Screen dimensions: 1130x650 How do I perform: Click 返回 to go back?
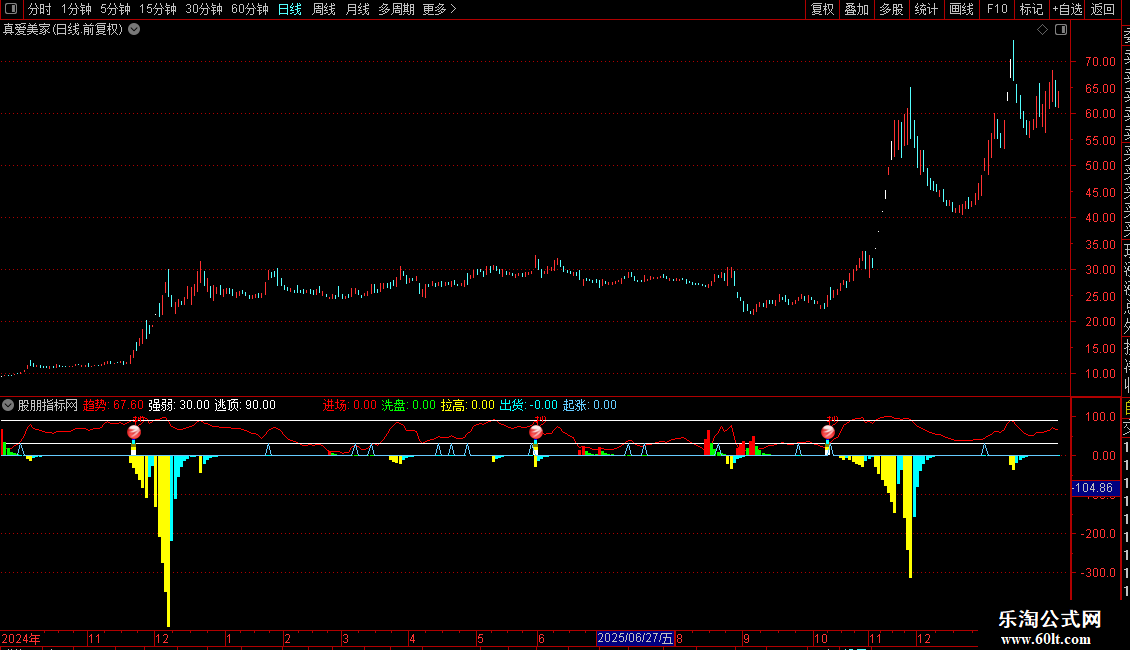tap(1103, 9)
